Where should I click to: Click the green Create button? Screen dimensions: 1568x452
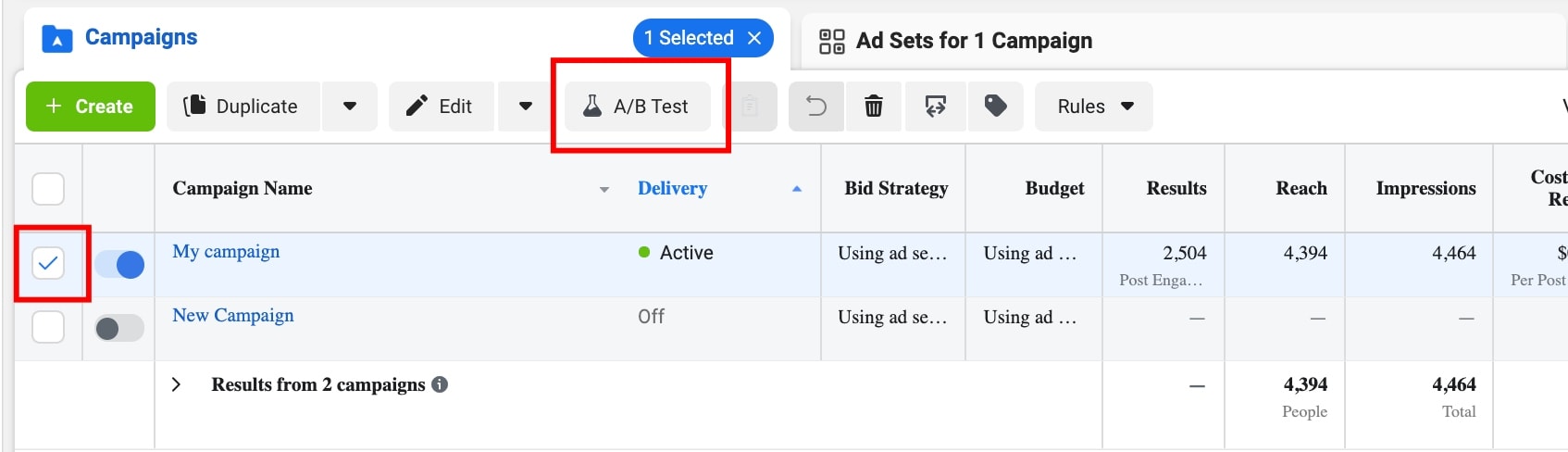[x=90, y=107]
